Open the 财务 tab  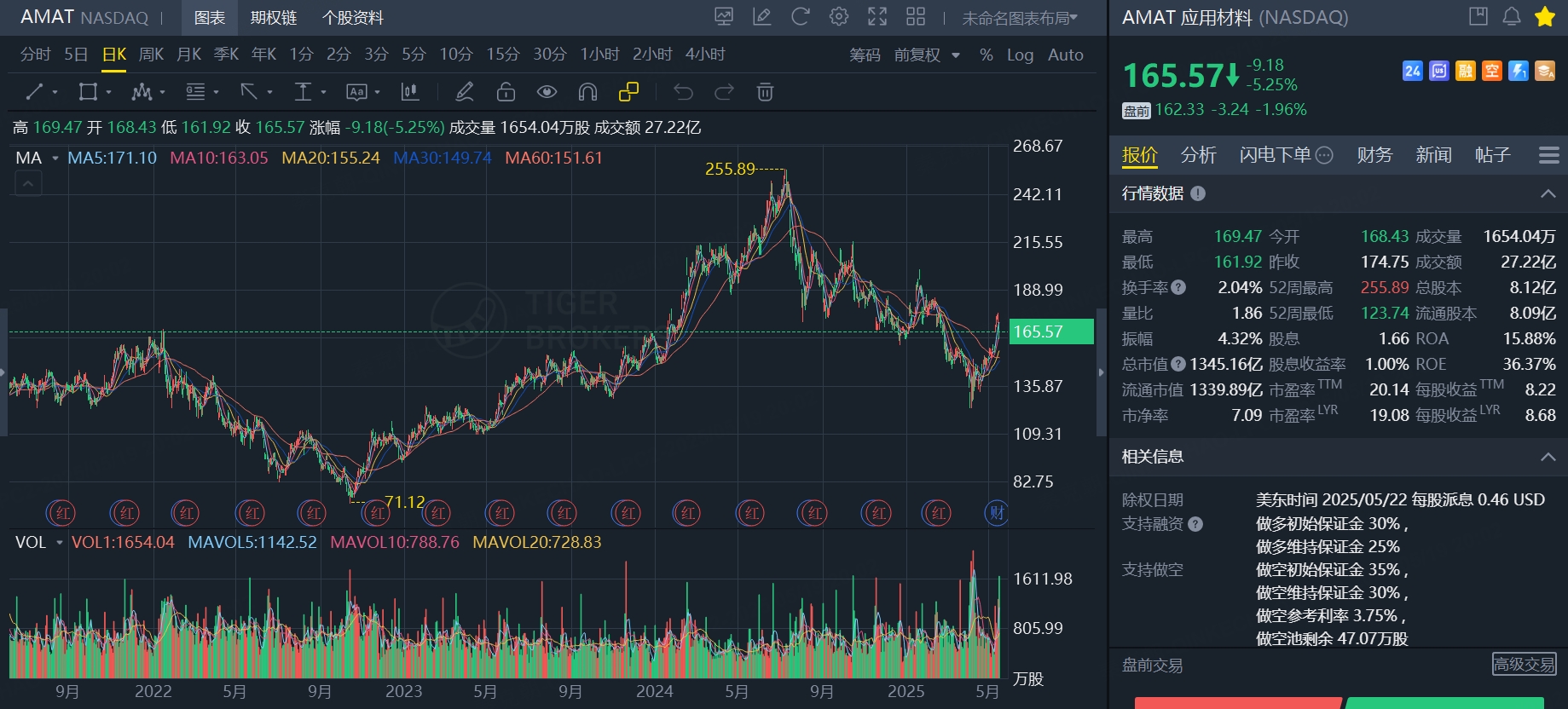tap(1374, 155)
